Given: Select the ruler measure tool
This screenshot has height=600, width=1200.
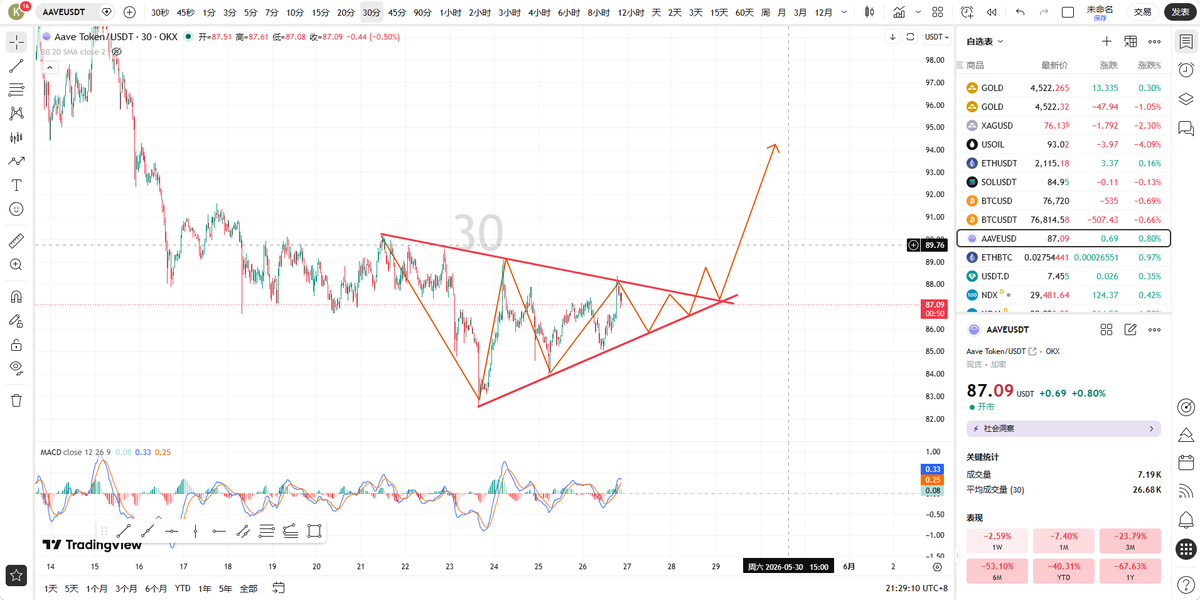Looking at the screenshot, I should click(16, 241).
